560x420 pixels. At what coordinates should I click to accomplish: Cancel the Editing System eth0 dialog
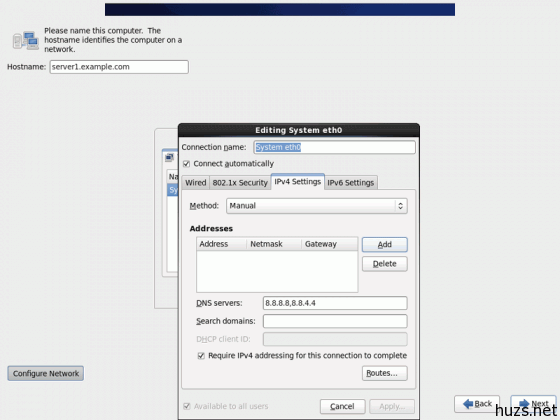342,406
